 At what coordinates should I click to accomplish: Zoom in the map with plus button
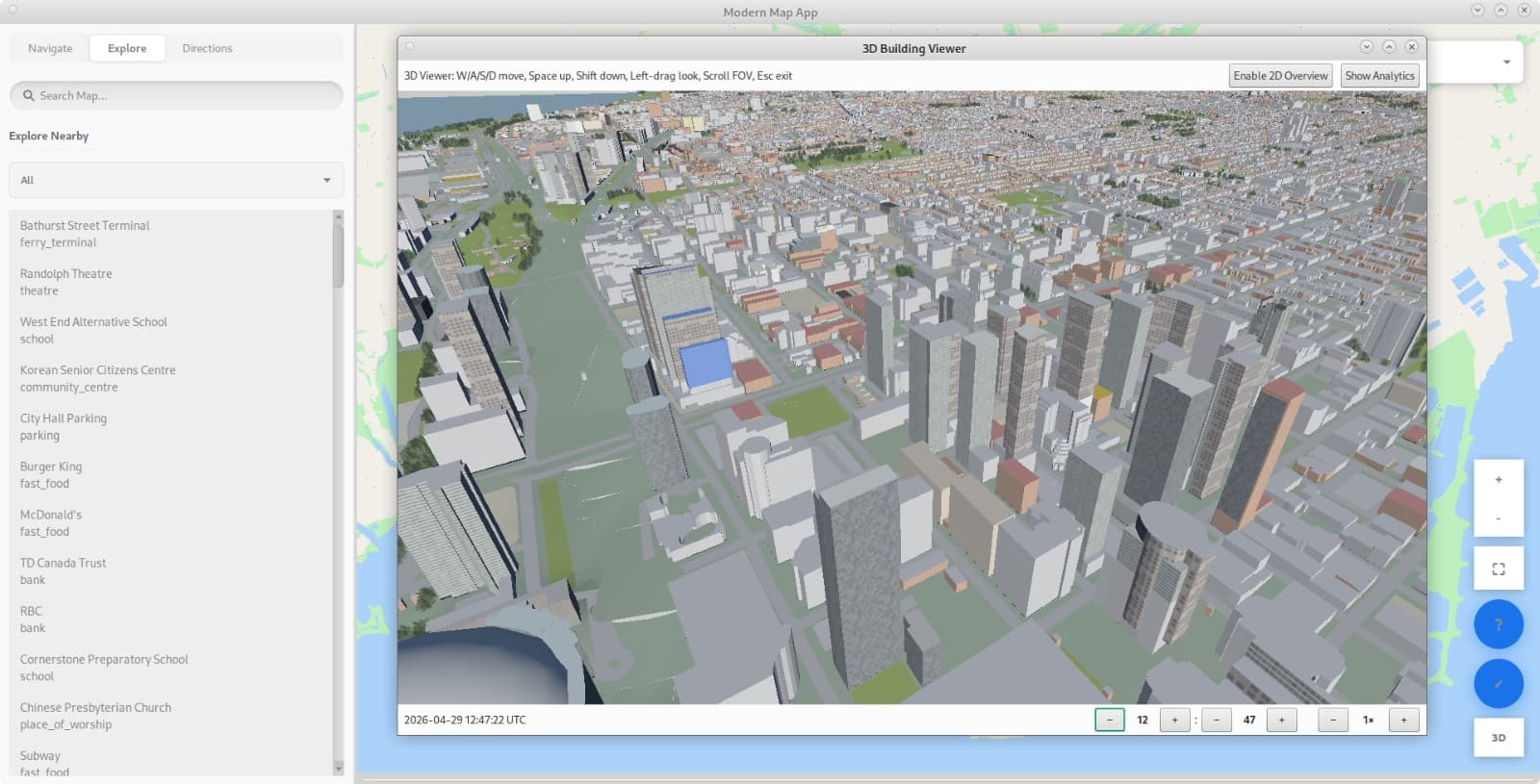point(1498,479)
